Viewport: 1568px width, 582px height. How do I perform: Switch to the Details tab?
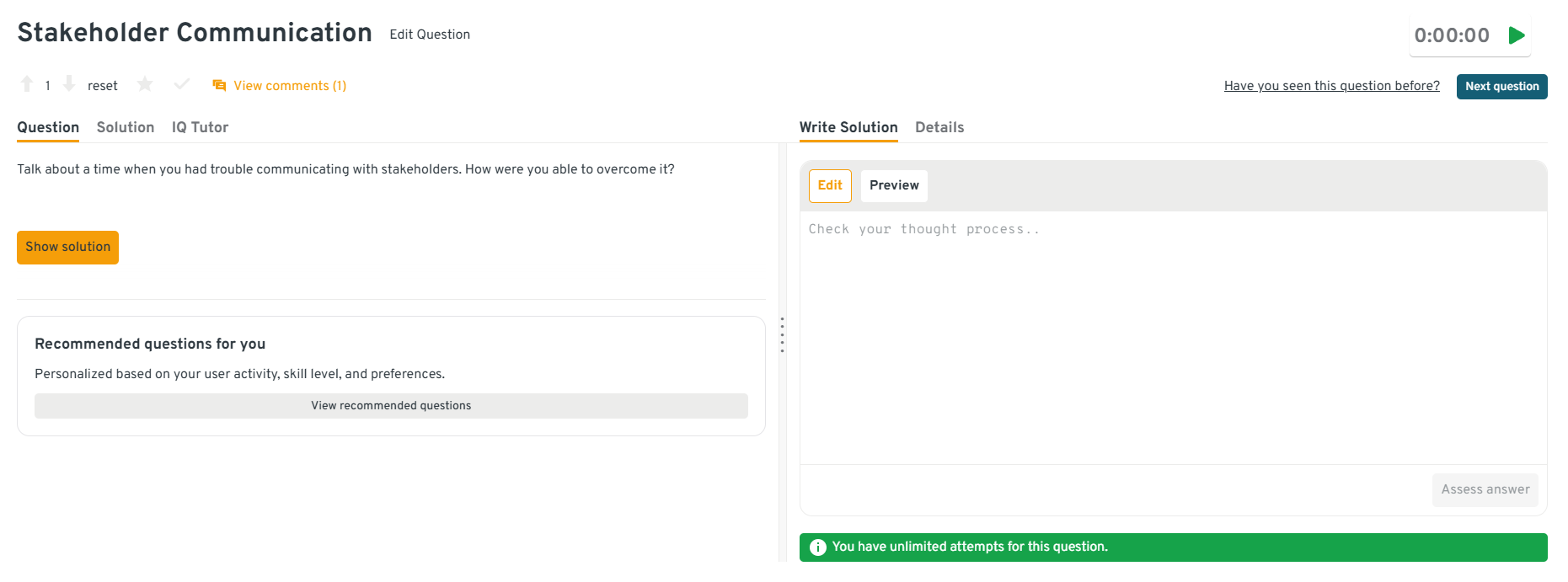coord(939,127)
